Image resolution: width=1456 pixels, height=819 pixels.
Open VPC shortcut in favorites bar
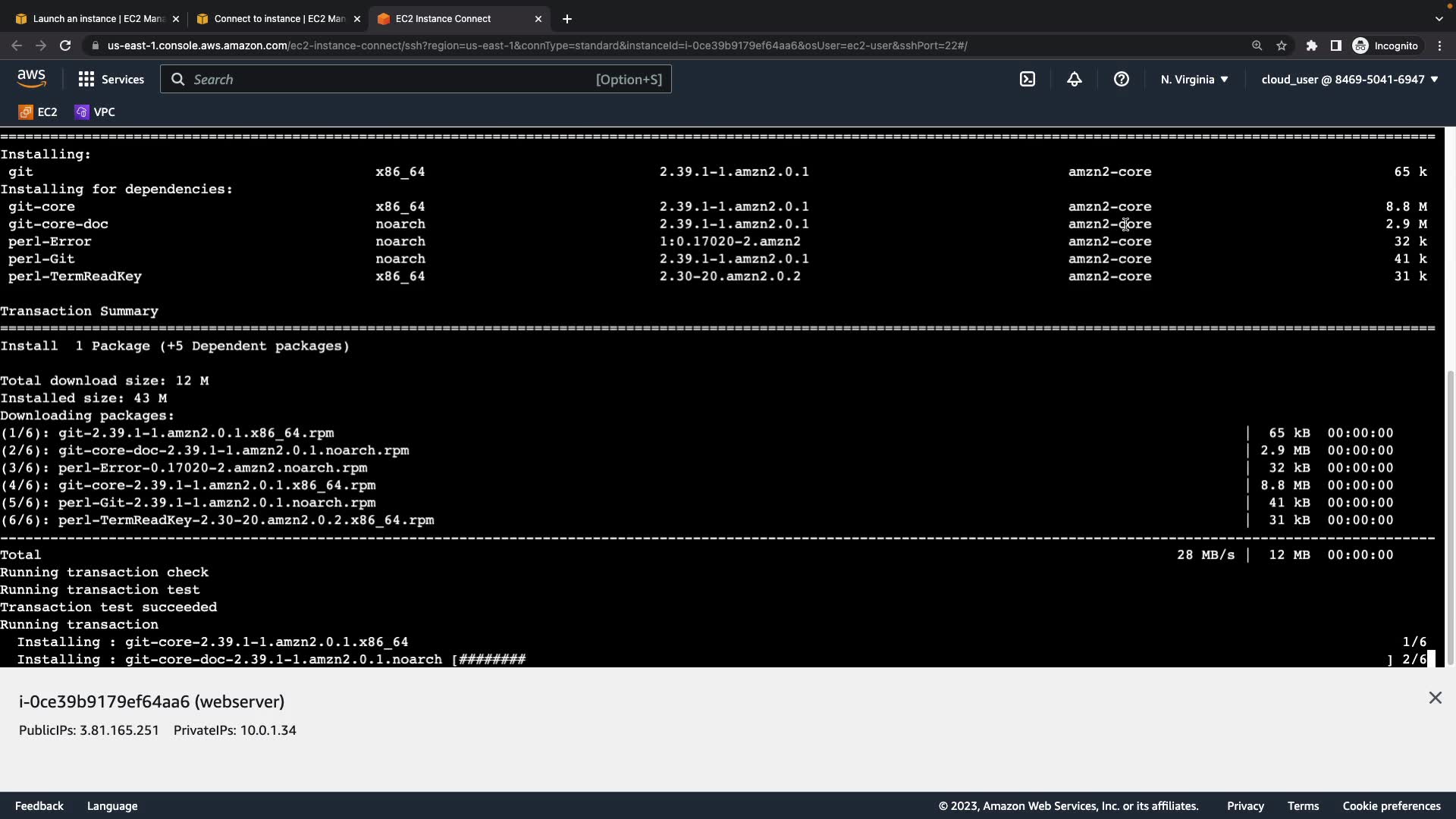point(95,112)
